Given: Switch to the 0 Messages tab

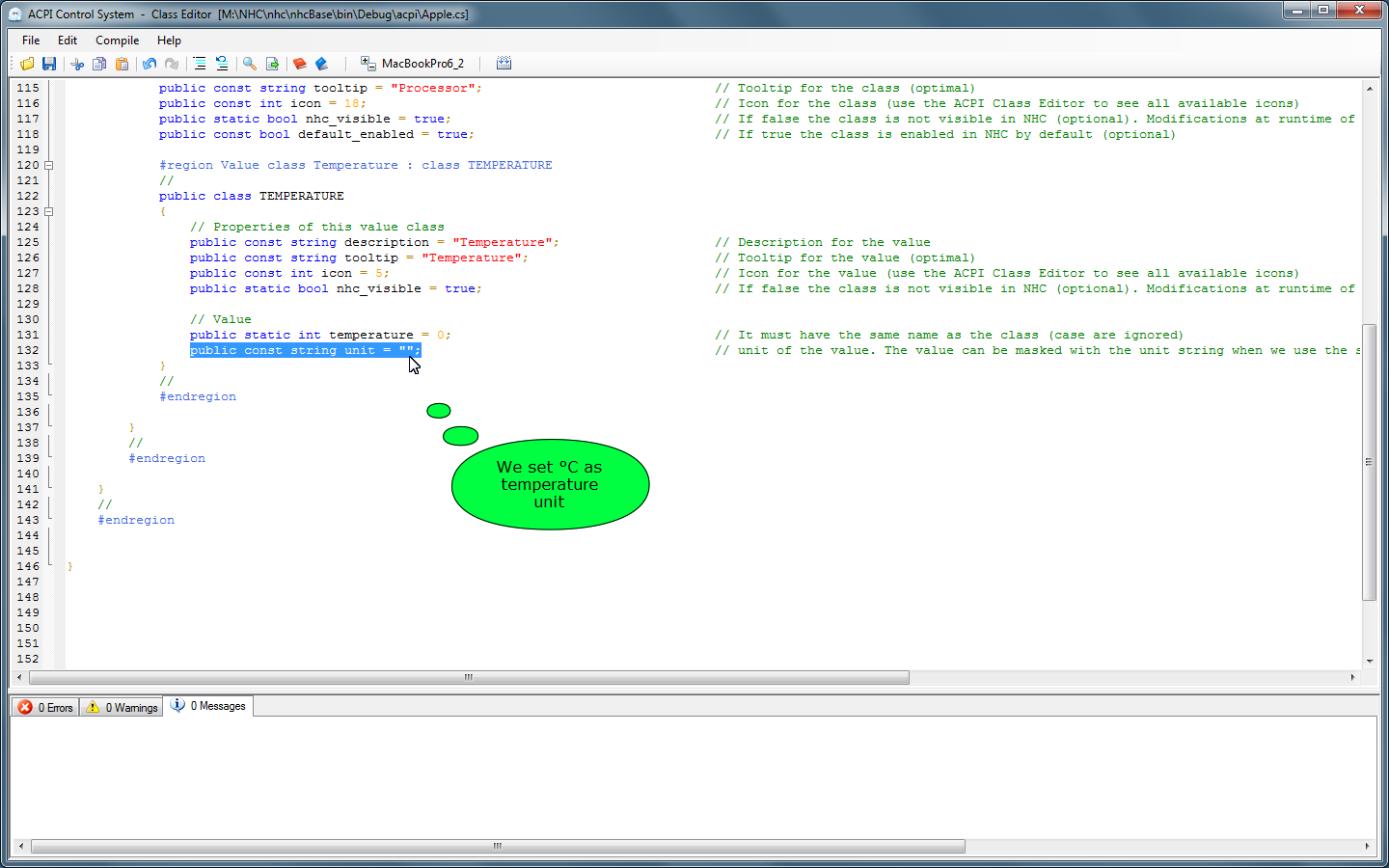Looking at the screenshot, I should pyautogui.click(x=208, y=706).
